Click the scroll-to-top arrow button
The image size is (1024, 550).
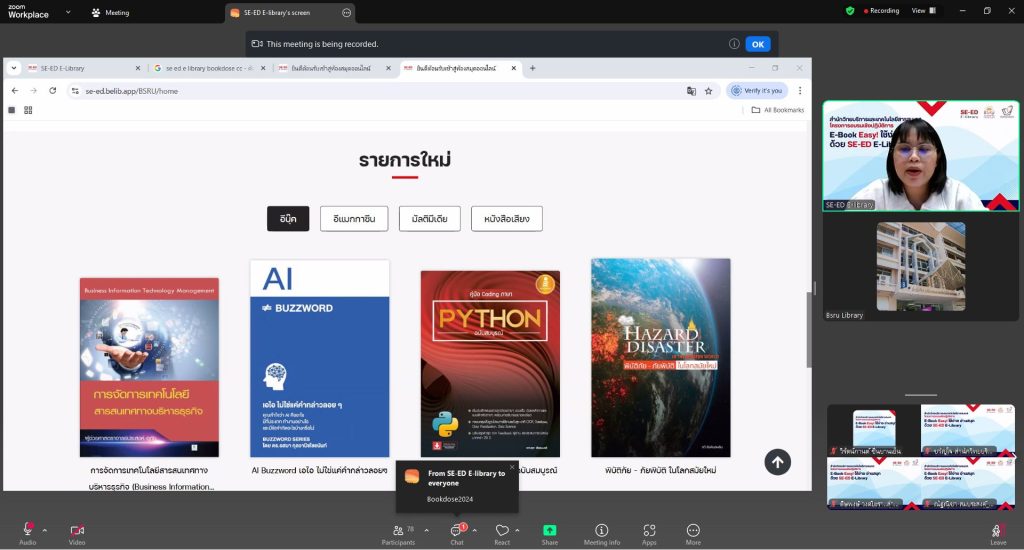click(x=777, y=462)
